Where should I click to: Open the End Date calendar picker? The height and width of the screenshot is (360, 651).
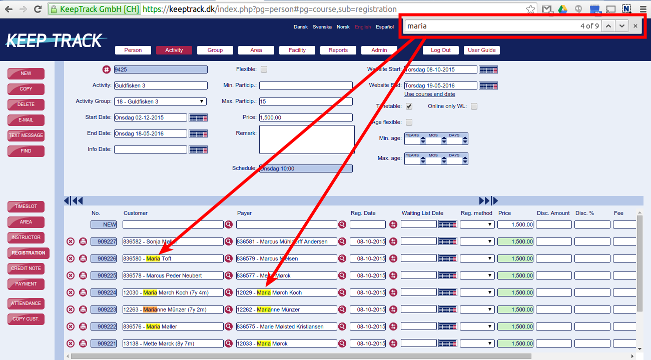[198, 134]
